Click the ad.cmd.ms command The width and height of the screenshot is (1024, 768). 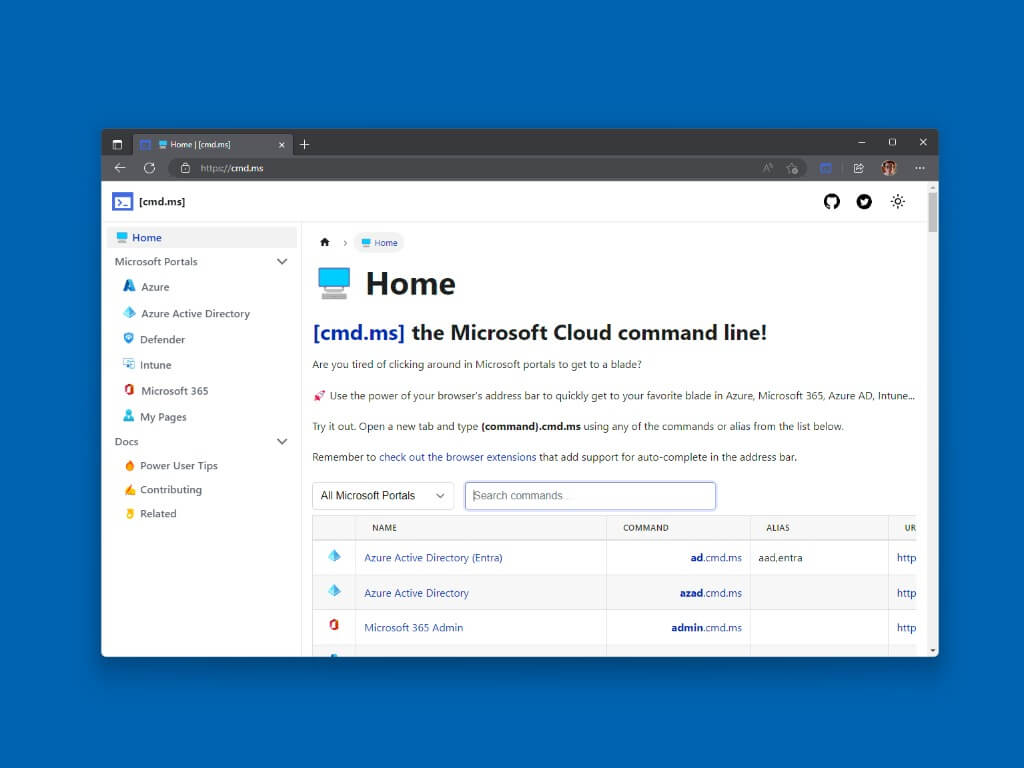pyautogui.click(x=716, y=558)
